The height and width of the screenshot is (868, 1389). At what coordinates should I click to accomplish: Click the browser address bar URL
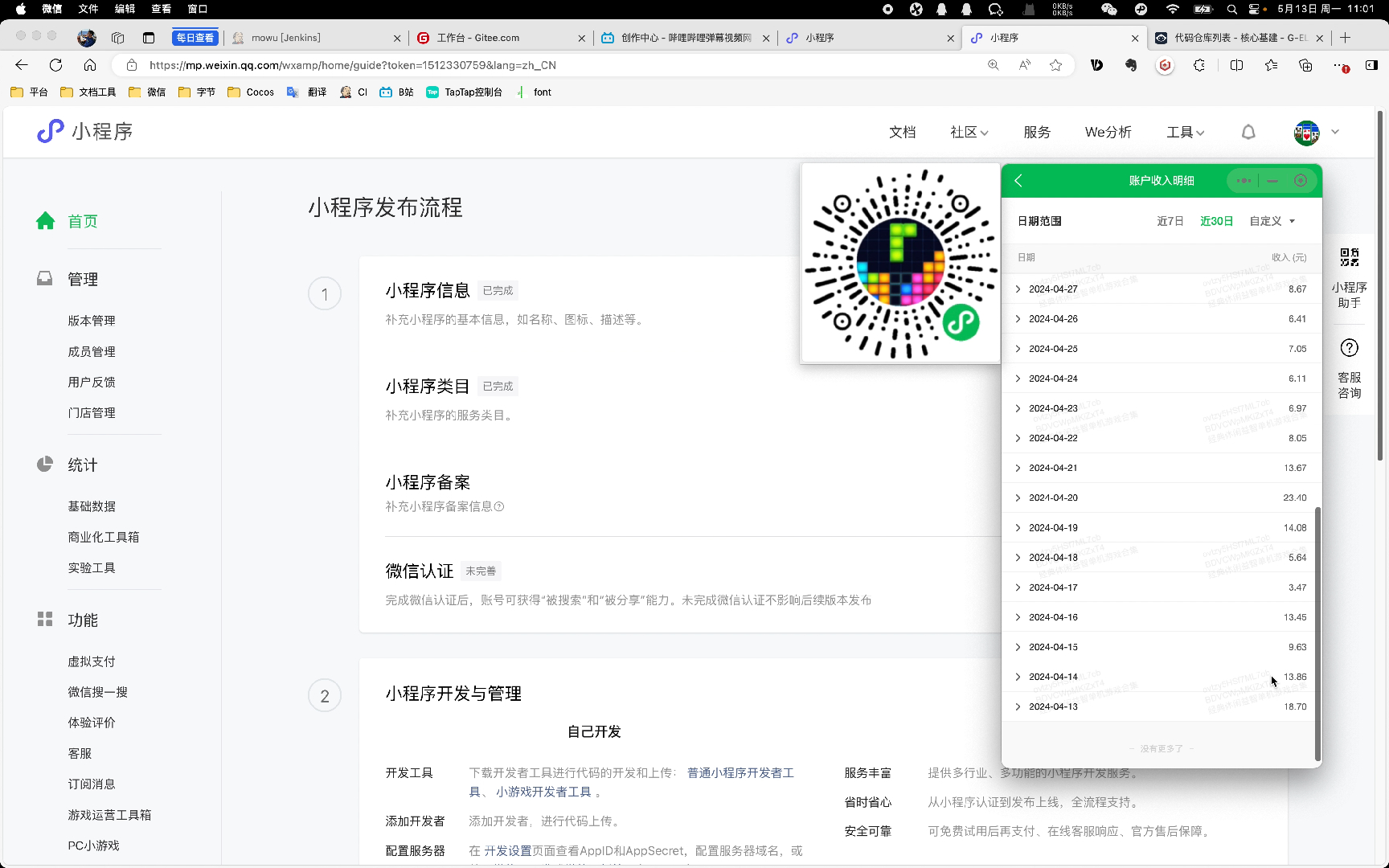(353, 65)
